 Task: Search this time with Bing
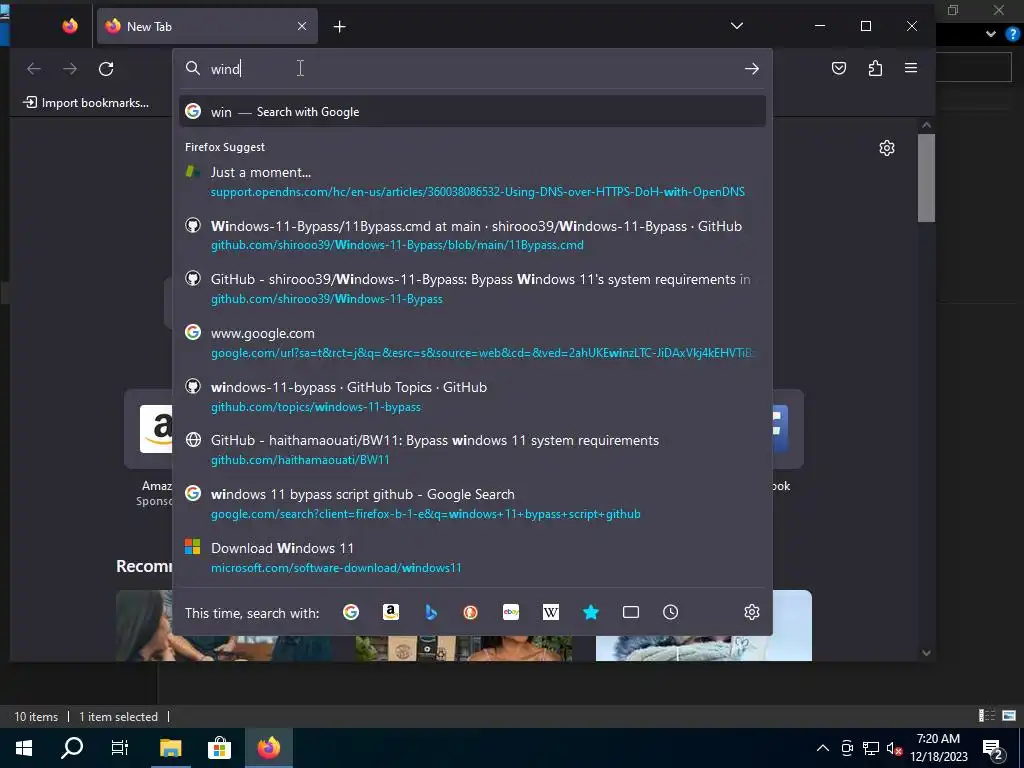pyautogui.click(x=431, y=612)
